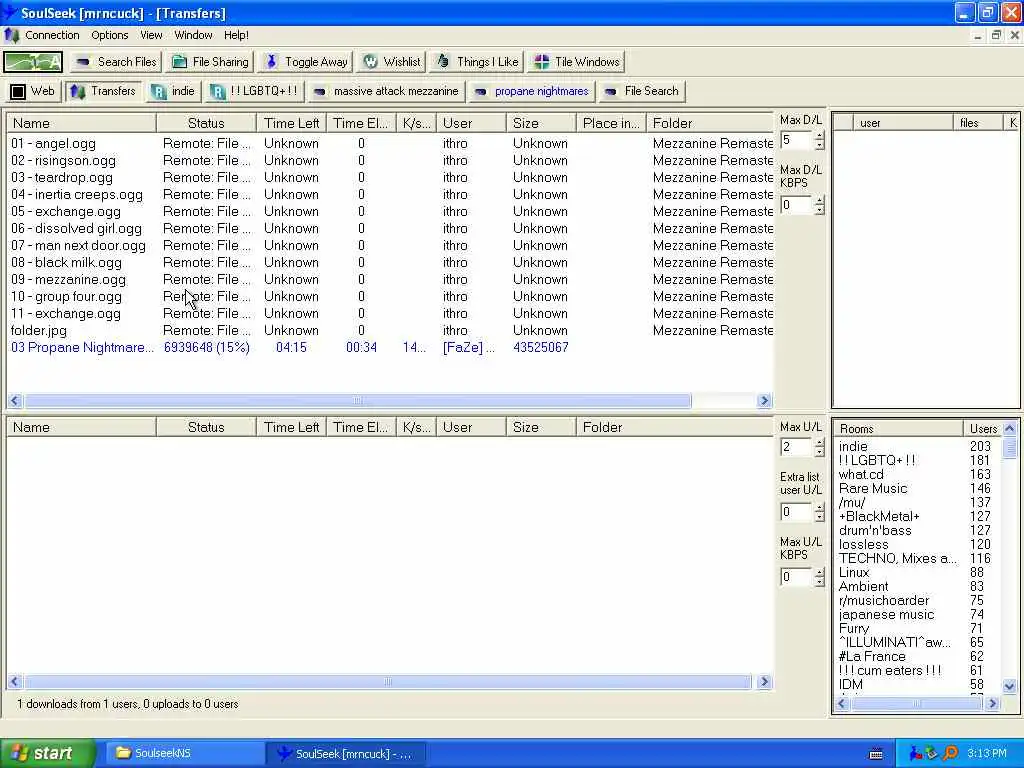
Task: Sort downloads by User column header
Action: [471, 123]
